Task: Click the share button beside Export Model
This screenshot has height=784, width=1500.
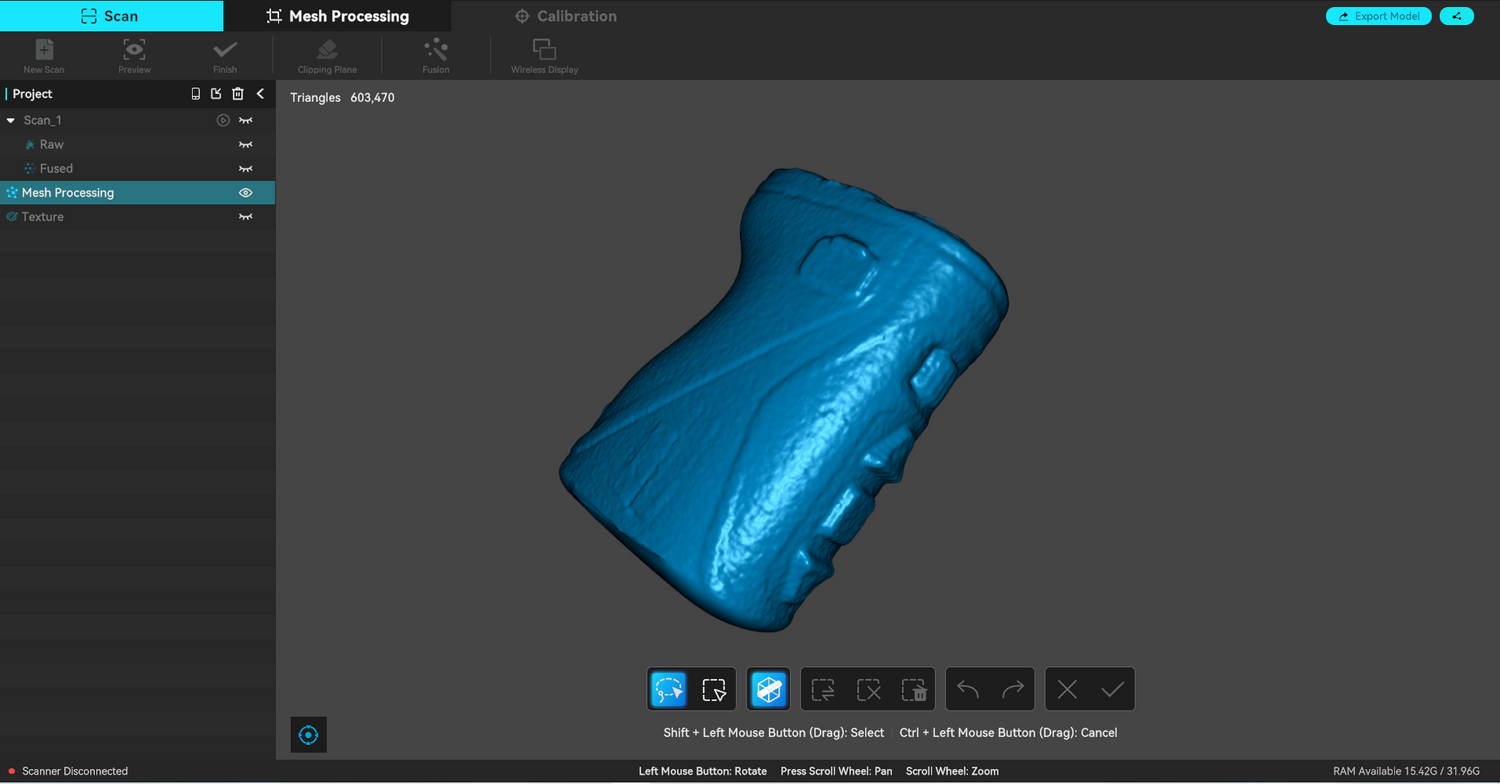Action: point(1456,16)
